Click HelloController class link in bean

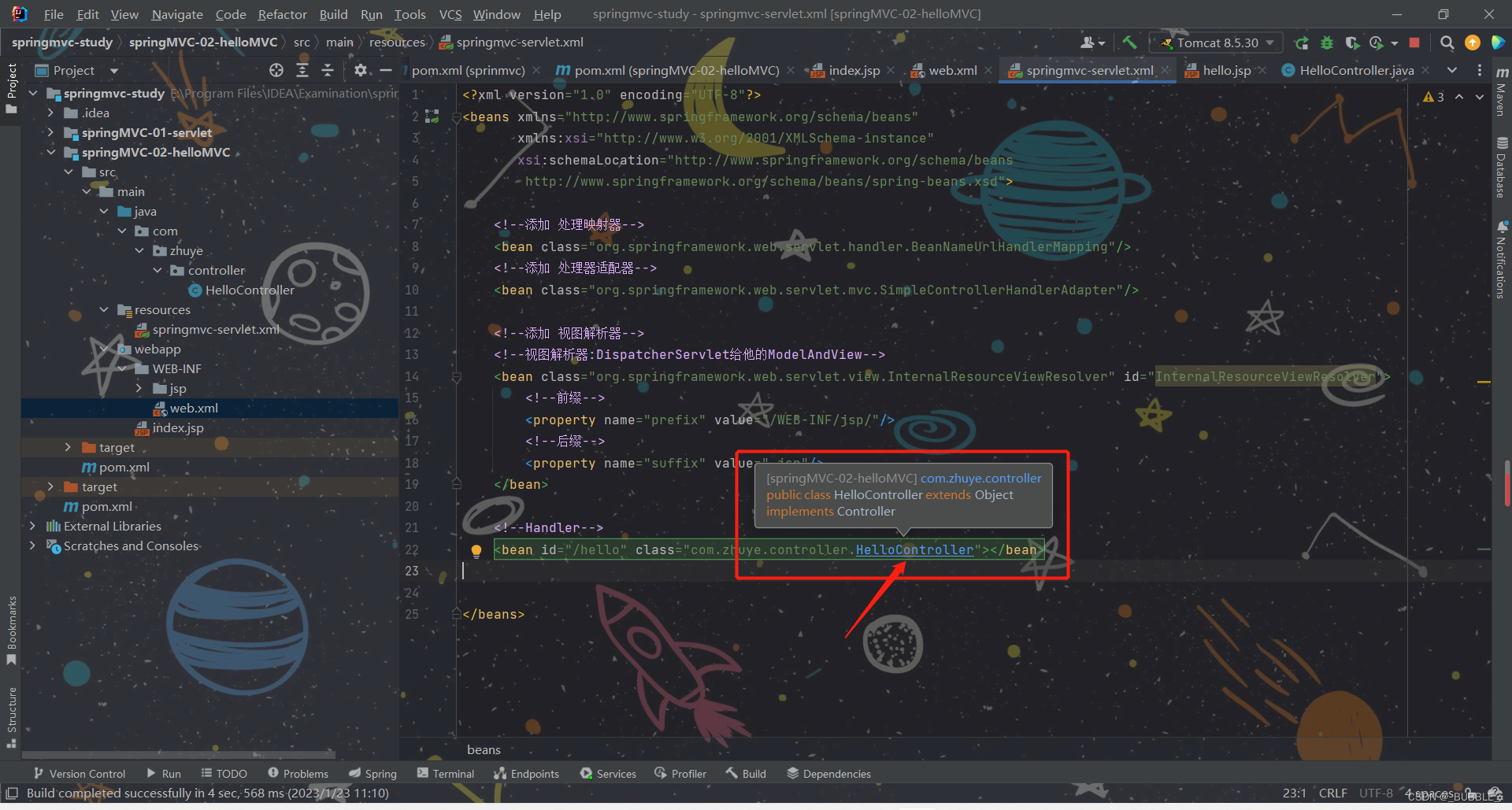coord(914,549)
